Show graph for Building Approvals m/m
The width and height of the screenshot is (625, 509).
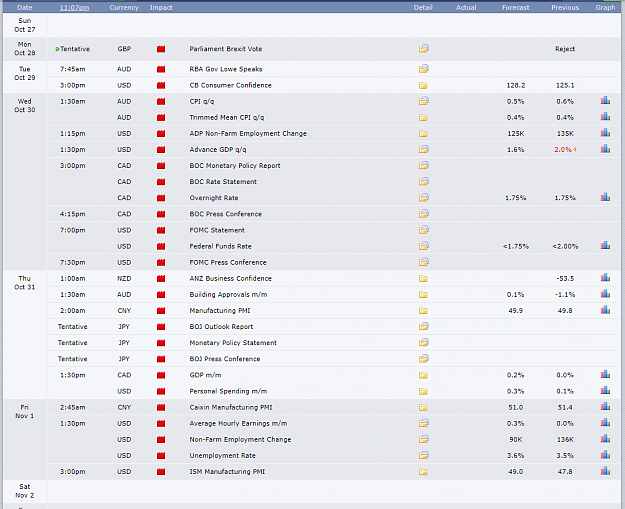pyautogui.click(x=605, y=294)
